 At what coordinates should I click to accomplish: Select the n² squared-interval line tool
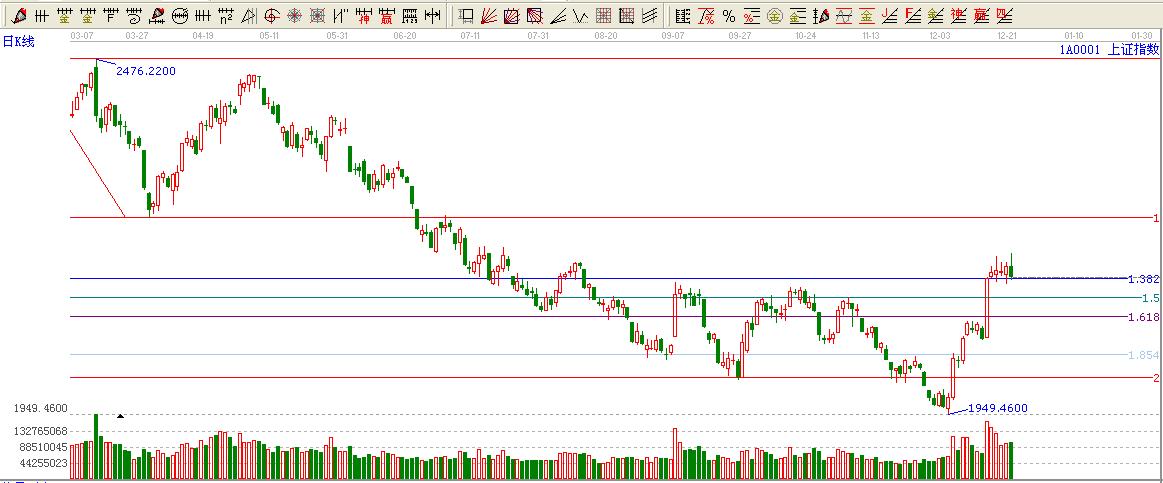click(225, 15)
